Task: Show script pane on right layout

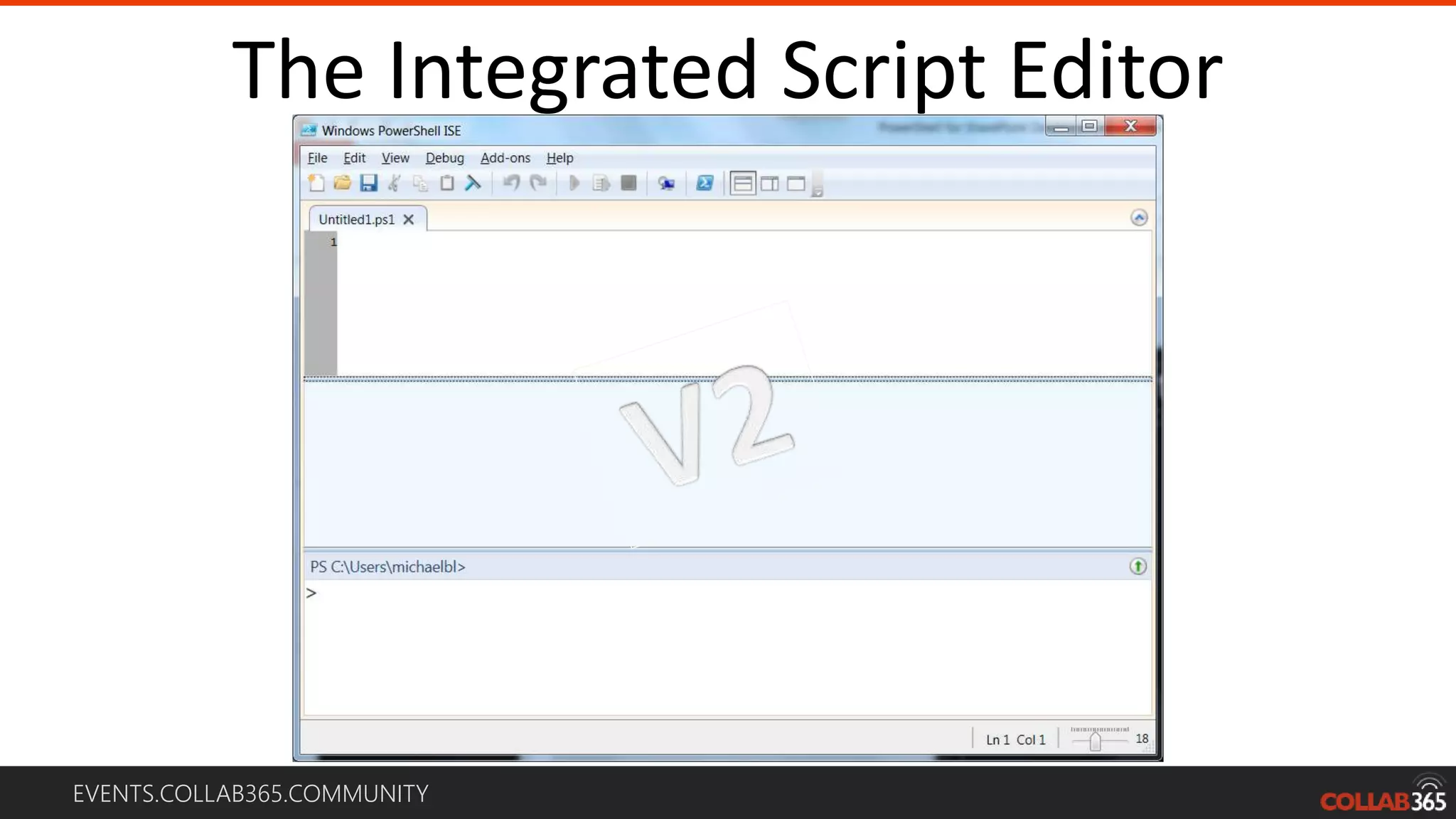Action: 770,183
